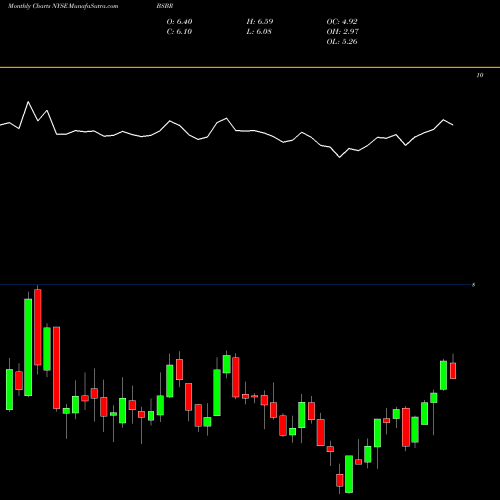Click the 'OL: 5.26' reading
The height and width of the screenshot is (500, 500).
pos(342,42)
